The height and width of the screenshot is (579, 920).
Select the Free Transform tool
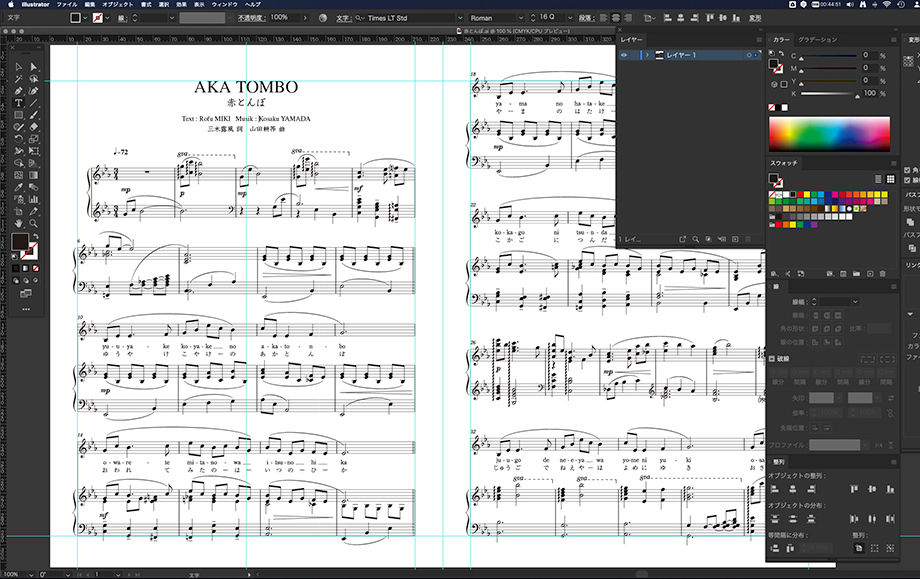pyautogui.click(x=33, y=151)
